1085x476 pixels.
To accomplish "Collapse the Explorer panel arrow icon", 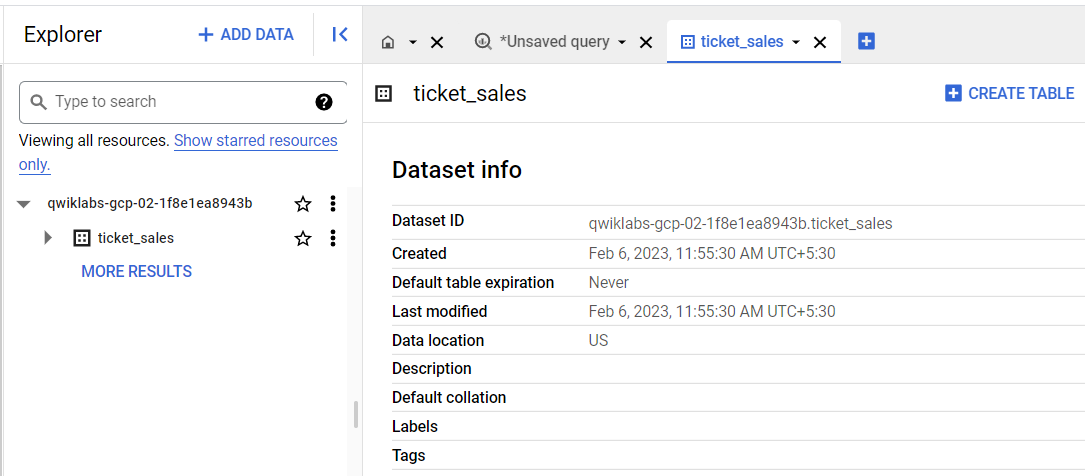I will 340,35.
